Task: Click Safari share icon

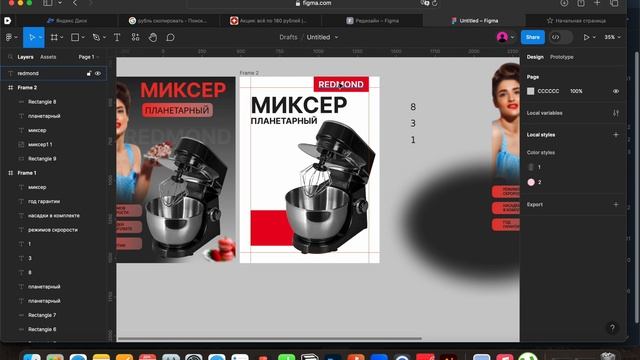Action: coord(581,3)
